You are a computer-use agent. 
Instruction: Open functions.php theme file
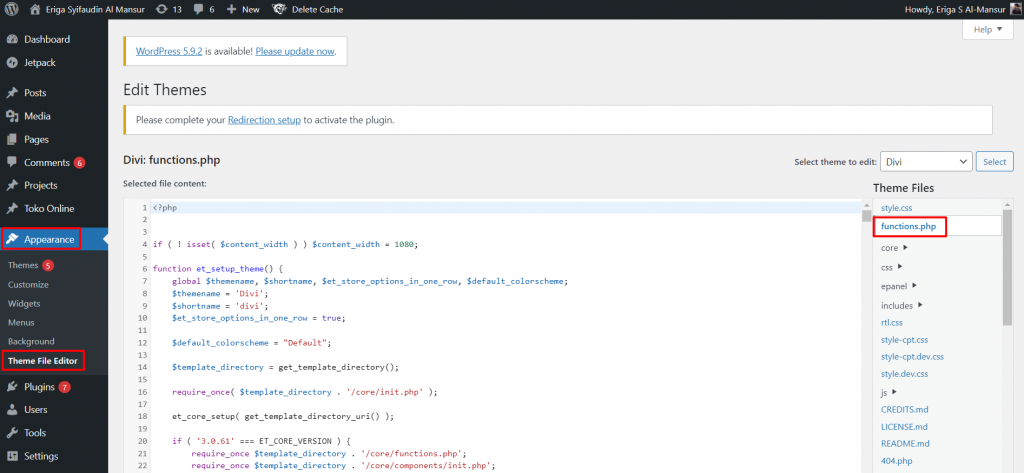pos(908,227)
